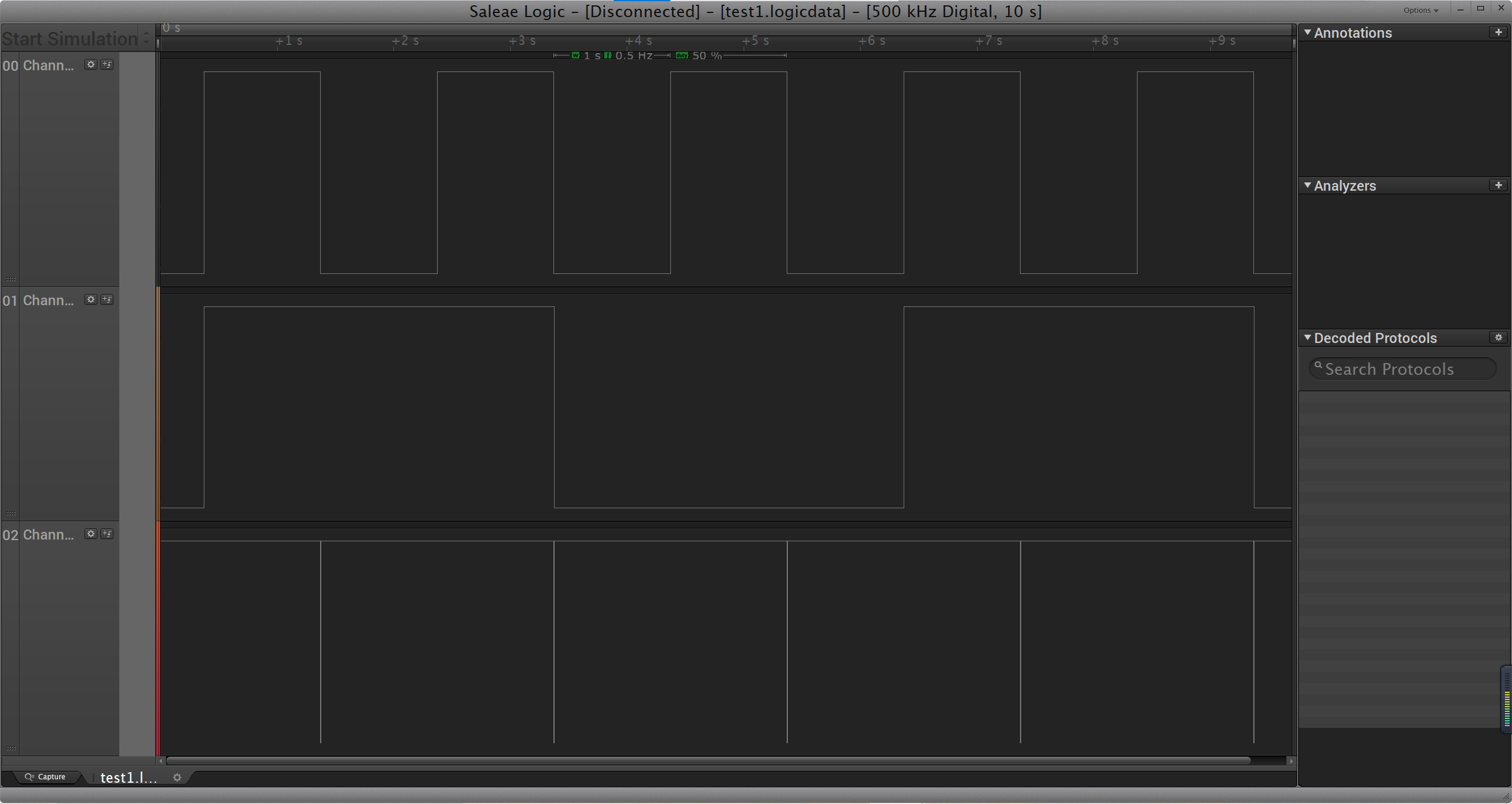The width and height of the screenshot is (1512, 804).
Task: Click the frequency measurement icon
Action: 608,55
